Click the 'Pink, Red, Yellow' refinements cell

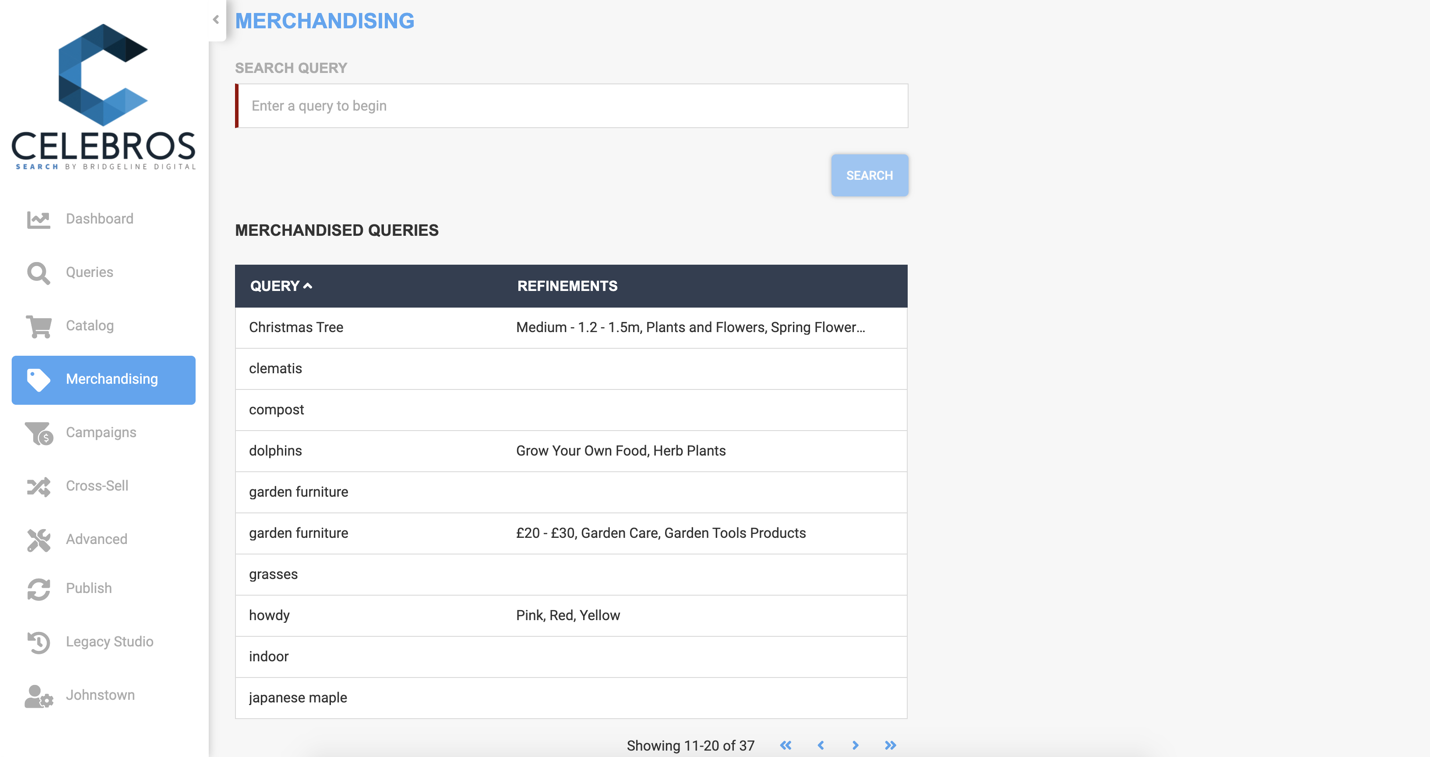tap(568, 616)
